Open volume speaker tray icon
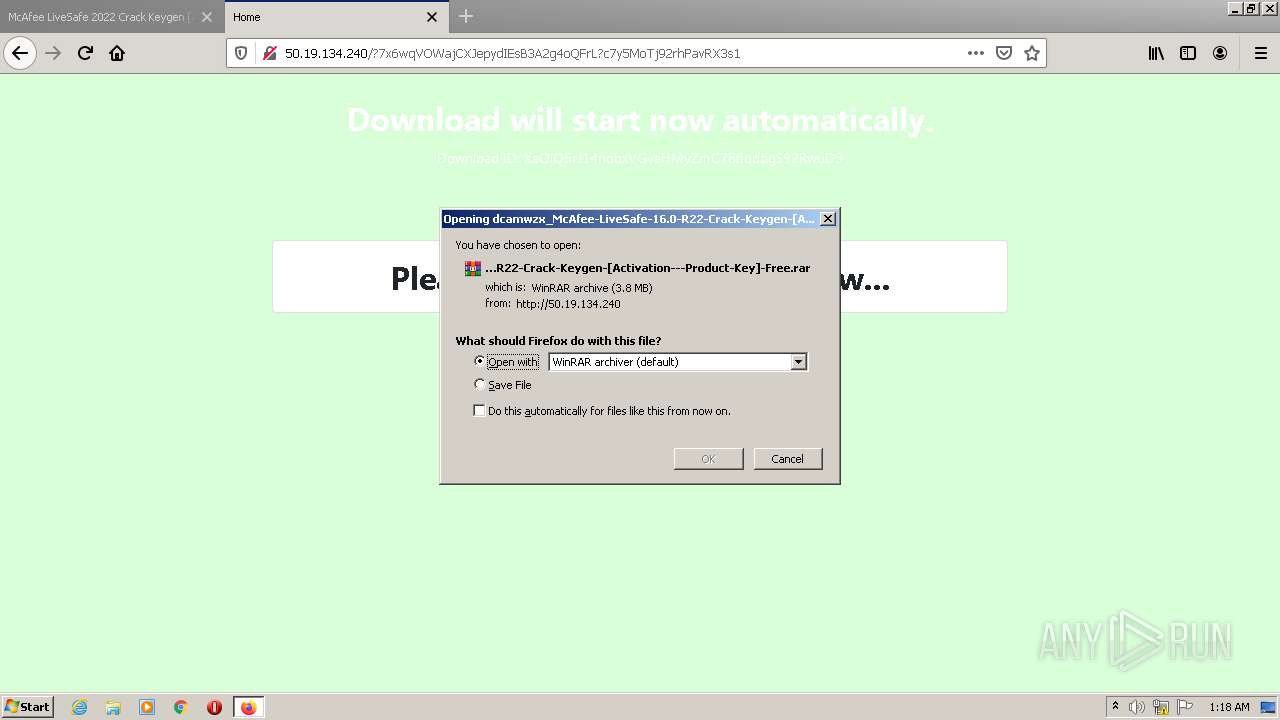Viewport: 1280px width, 720px height. click(1136, 707)
